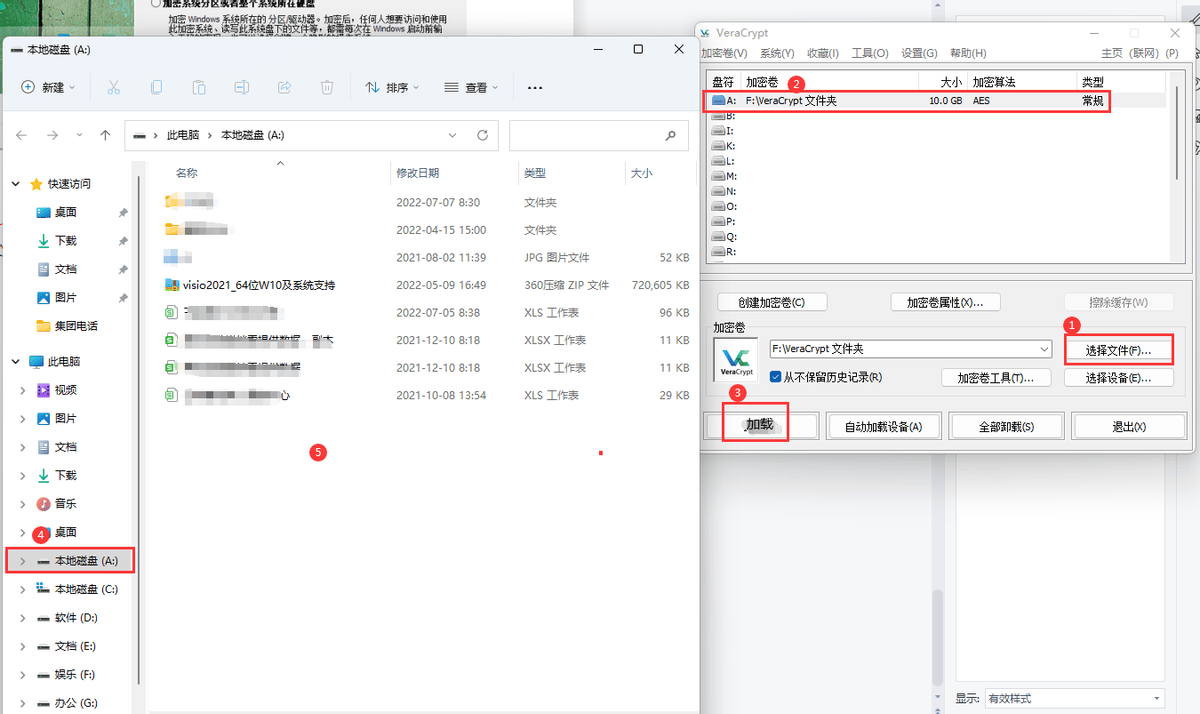Image resolution: width=1200 pixels, height=714 pixels.
Task: Open address bar history dropdown
Action: pos(453,135)
